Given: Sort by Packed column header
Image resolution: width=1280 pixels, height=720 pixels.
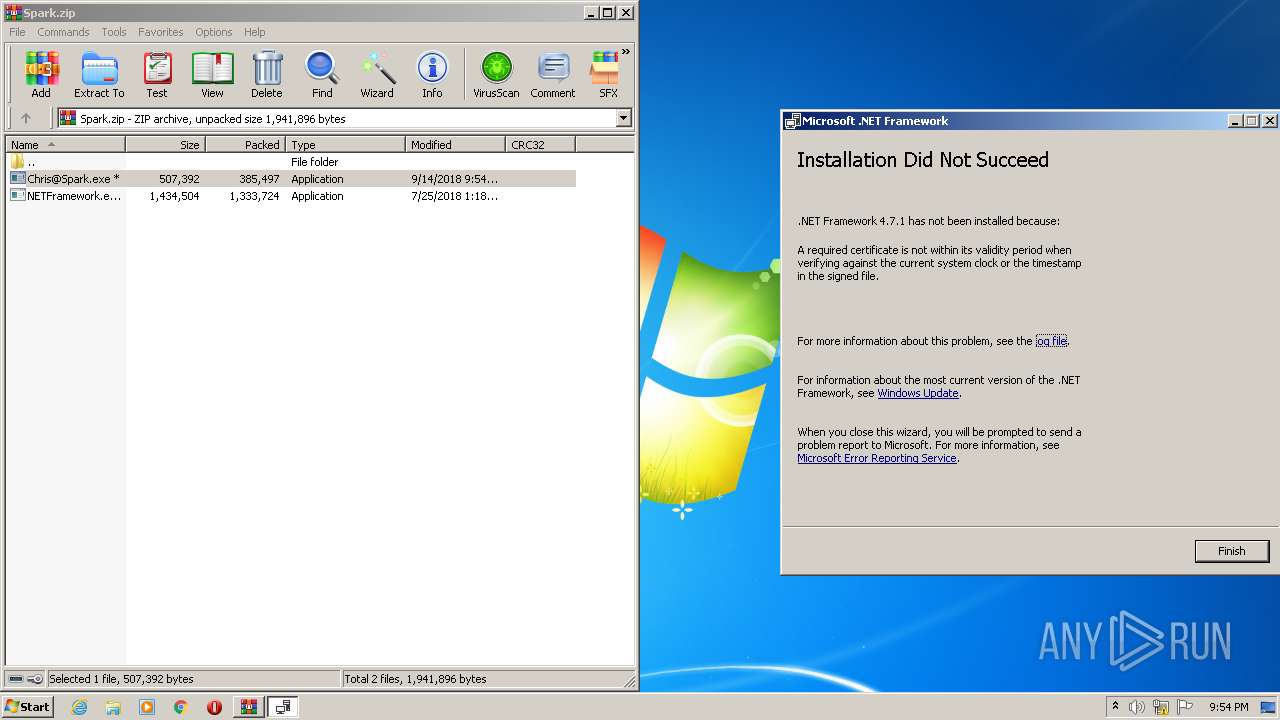Looking at the screenshot, I should click(x=246, y=145).
